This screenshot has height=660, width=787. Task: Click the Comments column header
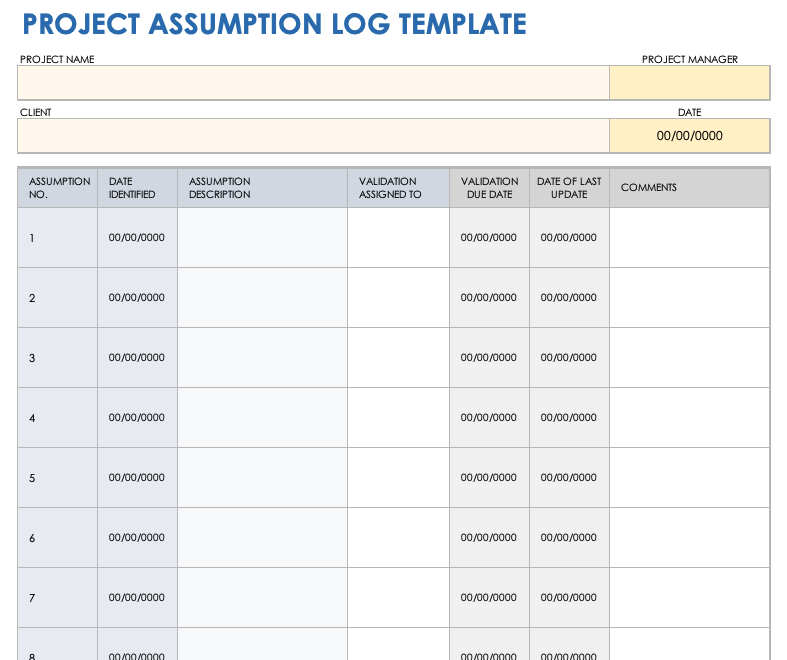(689, 188)
